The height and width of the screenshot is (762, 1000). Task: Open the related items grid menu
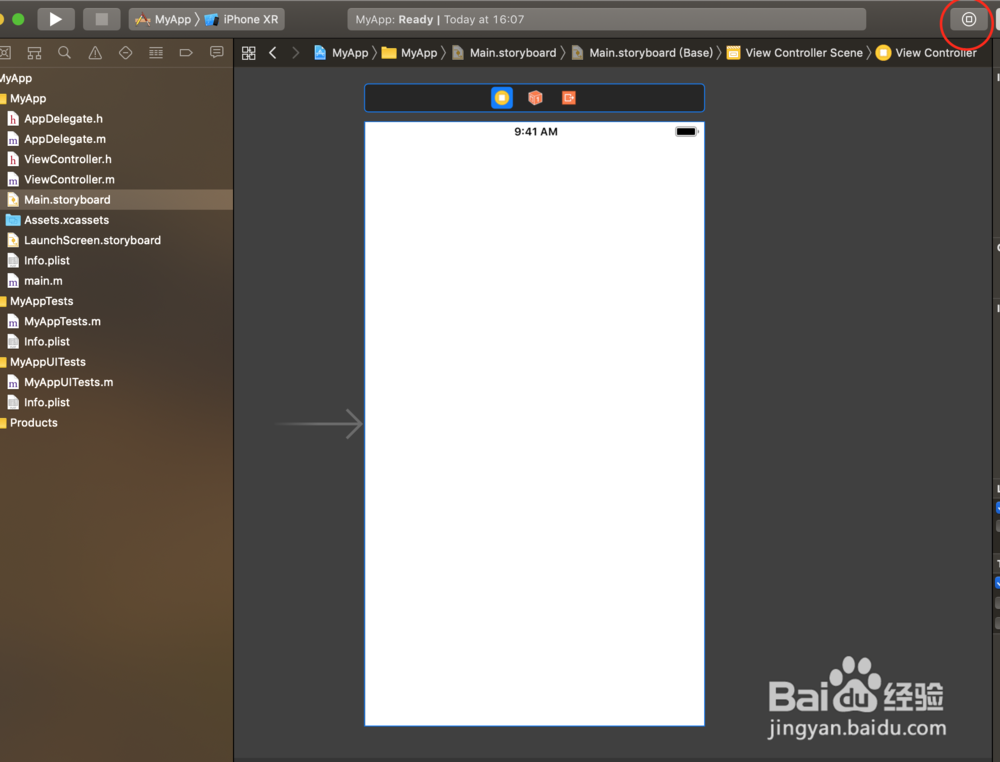249,53
